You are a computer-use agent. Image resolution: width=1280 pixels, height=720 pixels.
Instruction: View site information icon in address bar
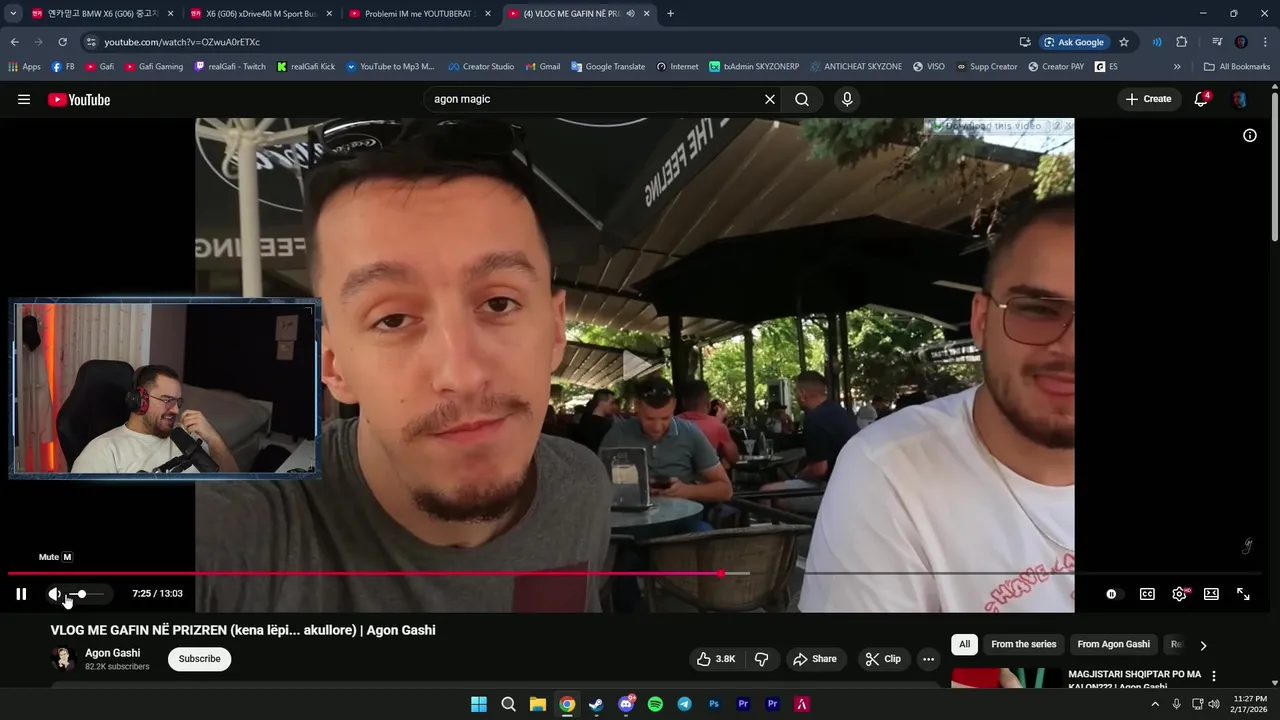point(91,42)
